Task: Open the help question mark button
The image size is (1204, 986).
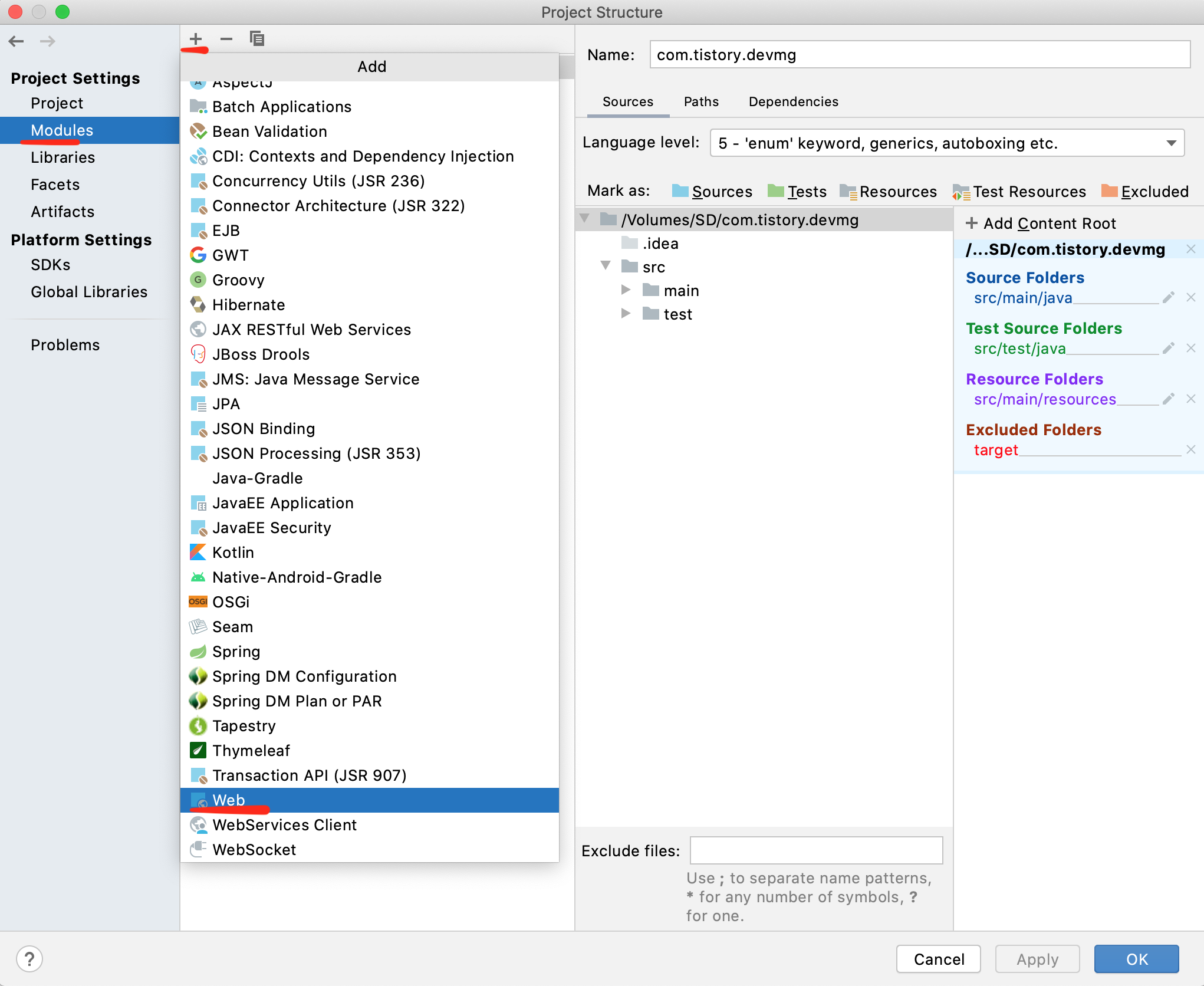Action: click(x=29, y=959)
